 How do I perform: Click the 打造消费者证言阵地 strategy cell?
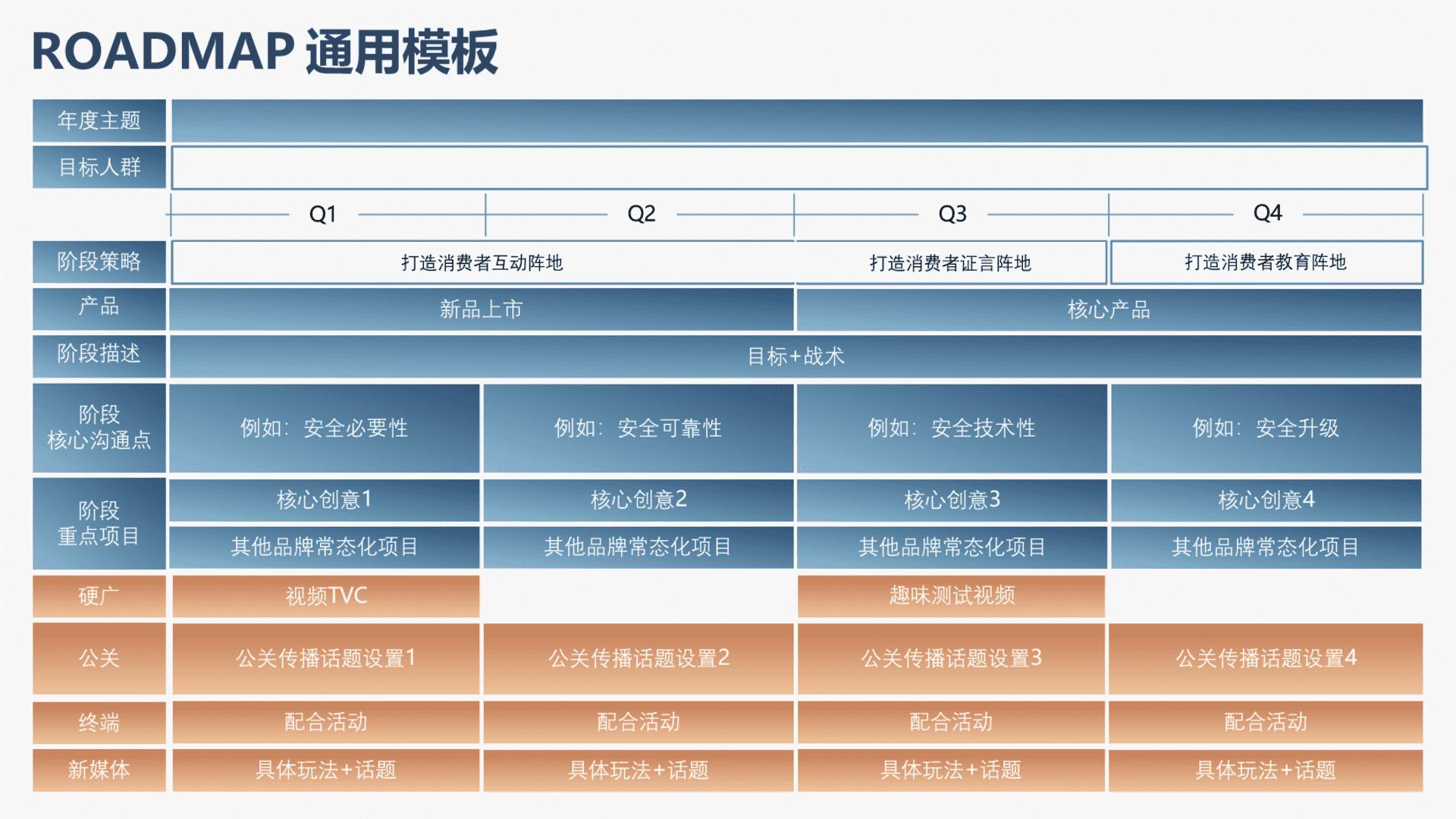pos(950,262)
